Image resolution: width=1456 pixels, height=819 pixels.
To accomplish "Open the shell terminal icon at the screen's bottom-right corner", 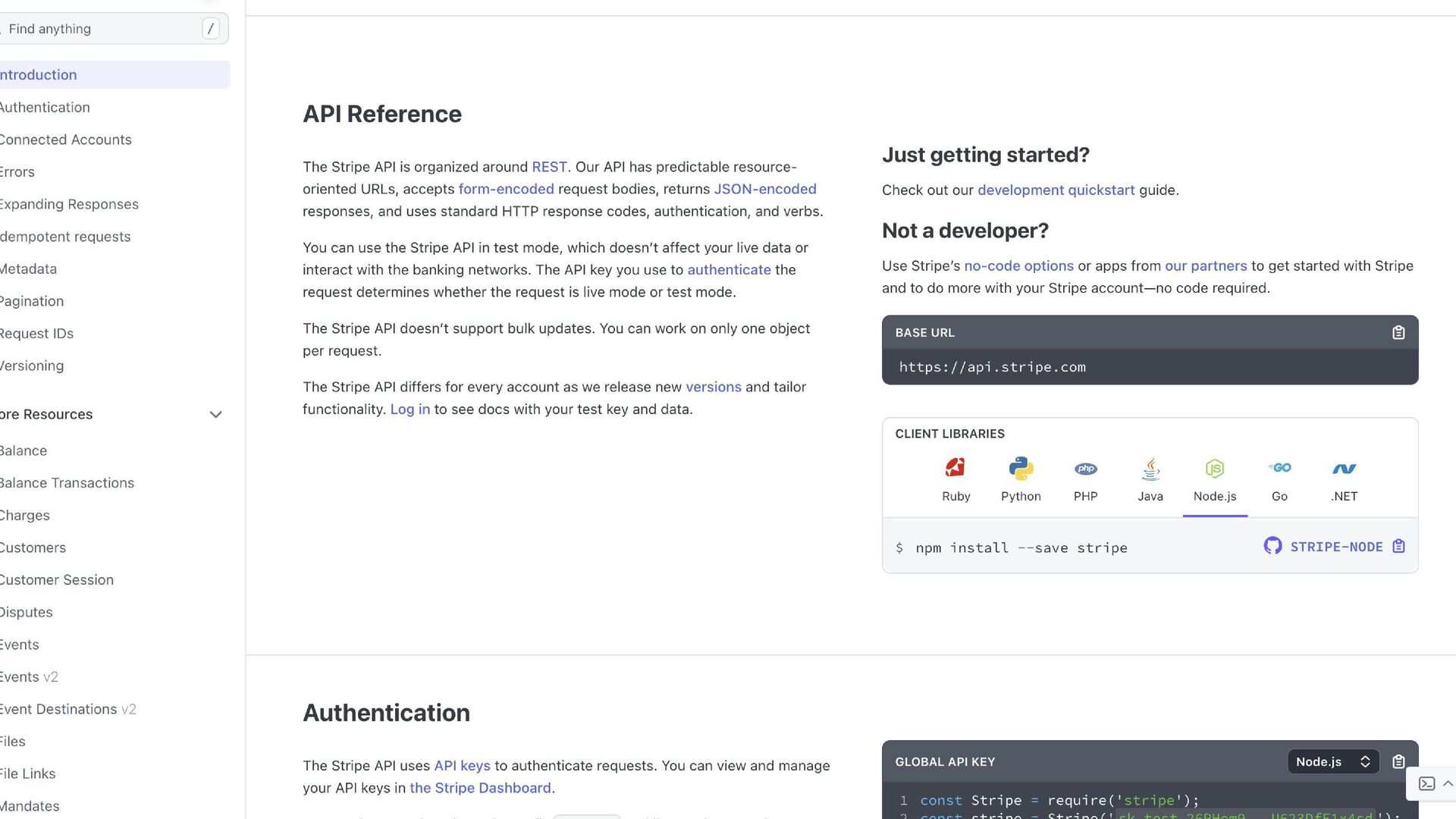I will point(1426,783).
